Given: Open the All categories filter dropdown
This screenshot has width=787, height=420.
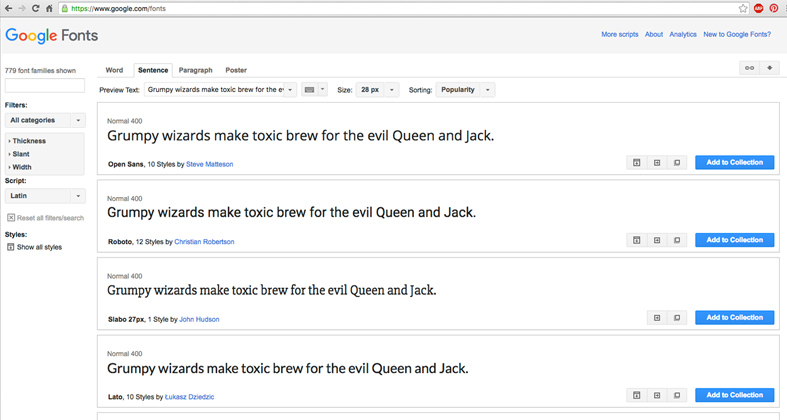Looking at the screenshot, I should click(x=45, y=120).
